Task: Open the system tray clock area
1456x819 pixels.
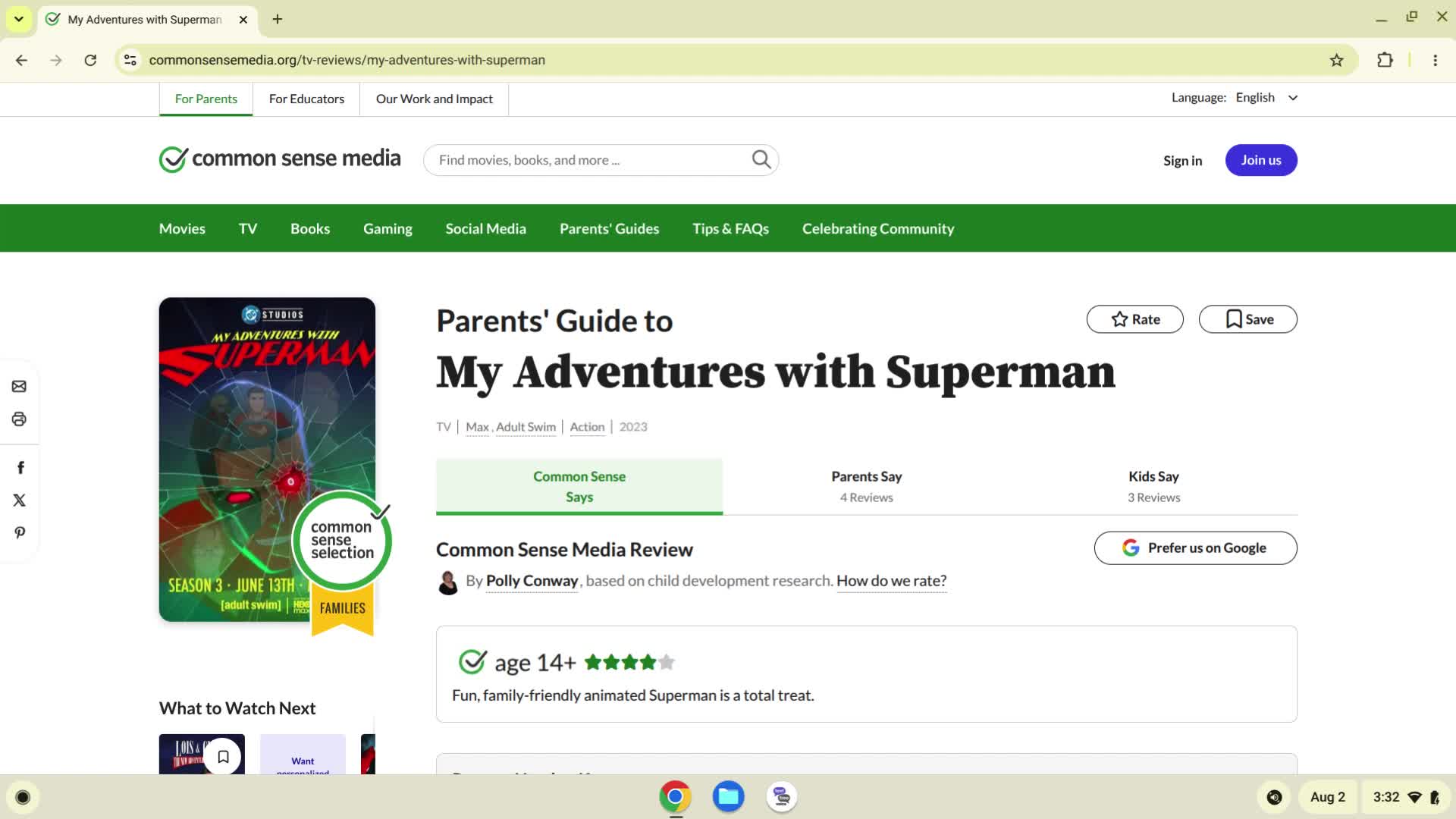Action: 1405,797
